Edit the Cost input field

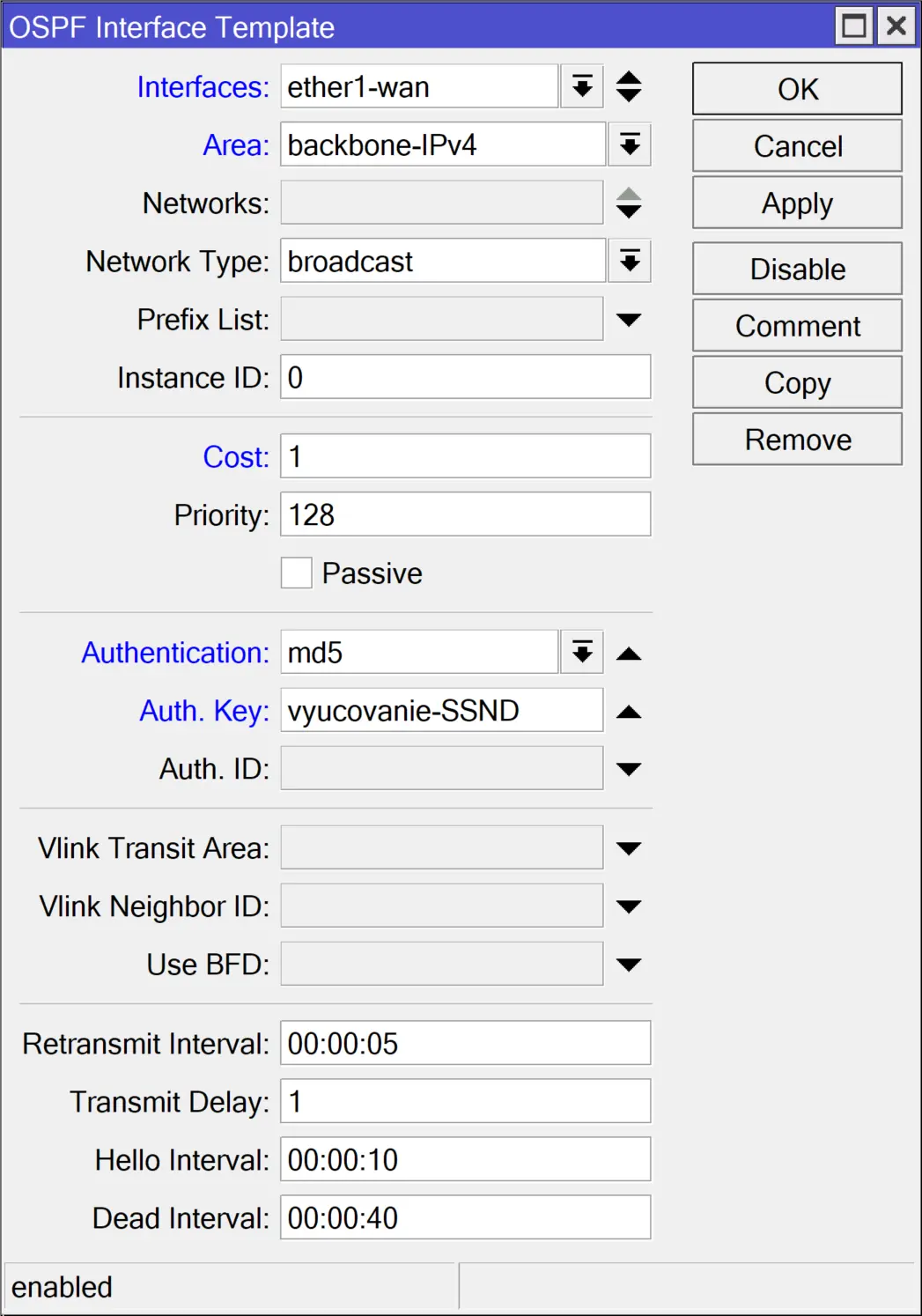point(464,455)
